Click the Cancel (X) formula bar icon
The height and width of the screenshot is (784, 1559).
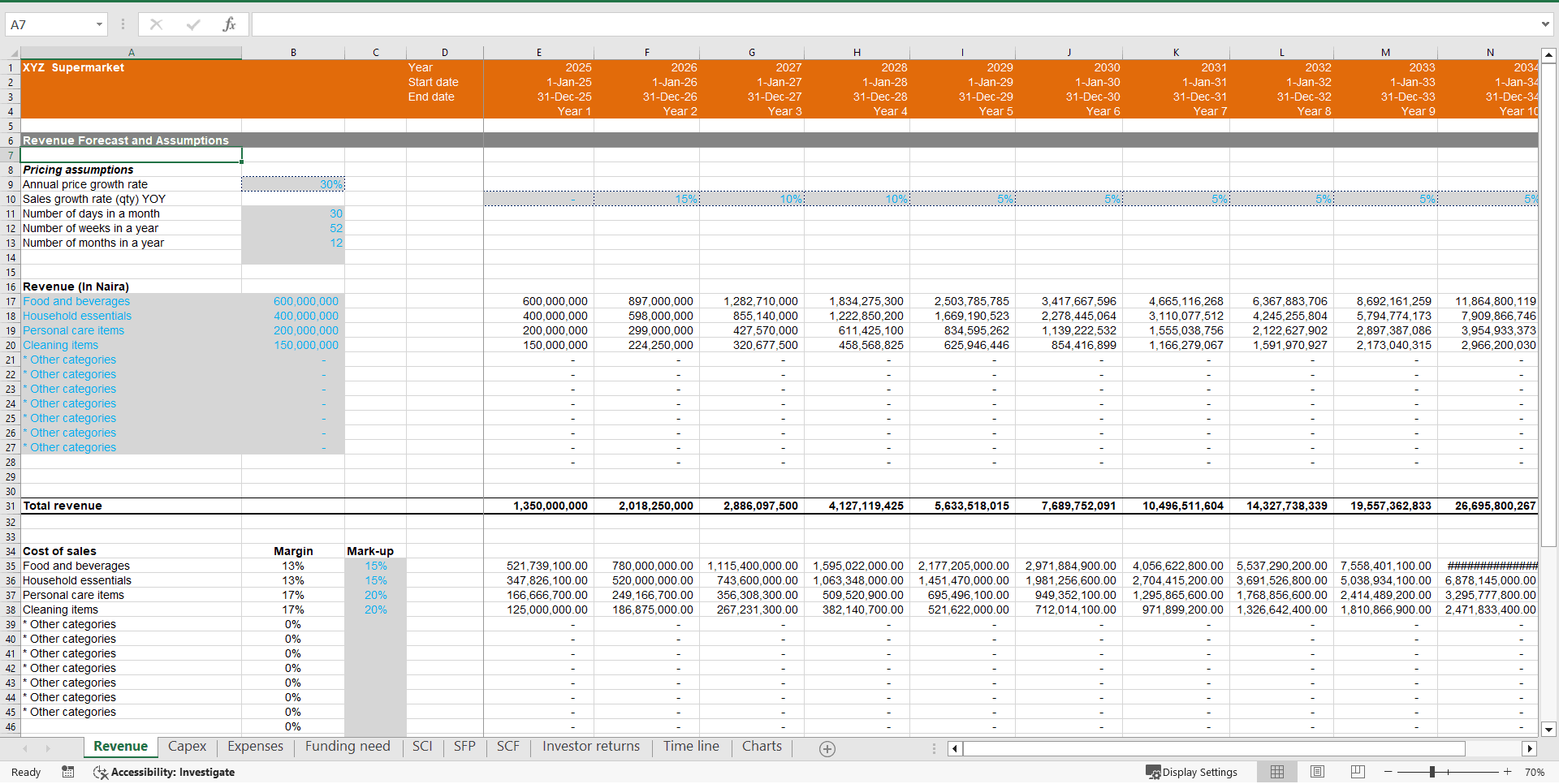pos(156,24)
